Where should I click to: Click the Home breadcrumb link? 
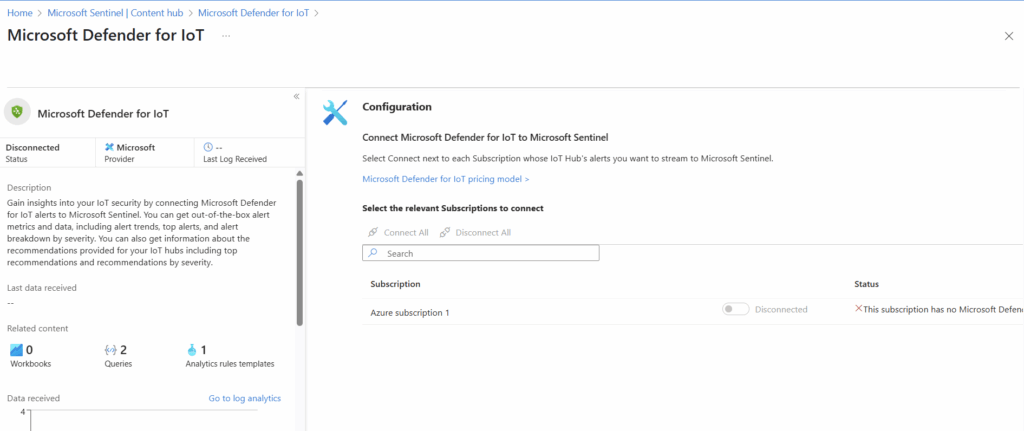click(20, 13)
